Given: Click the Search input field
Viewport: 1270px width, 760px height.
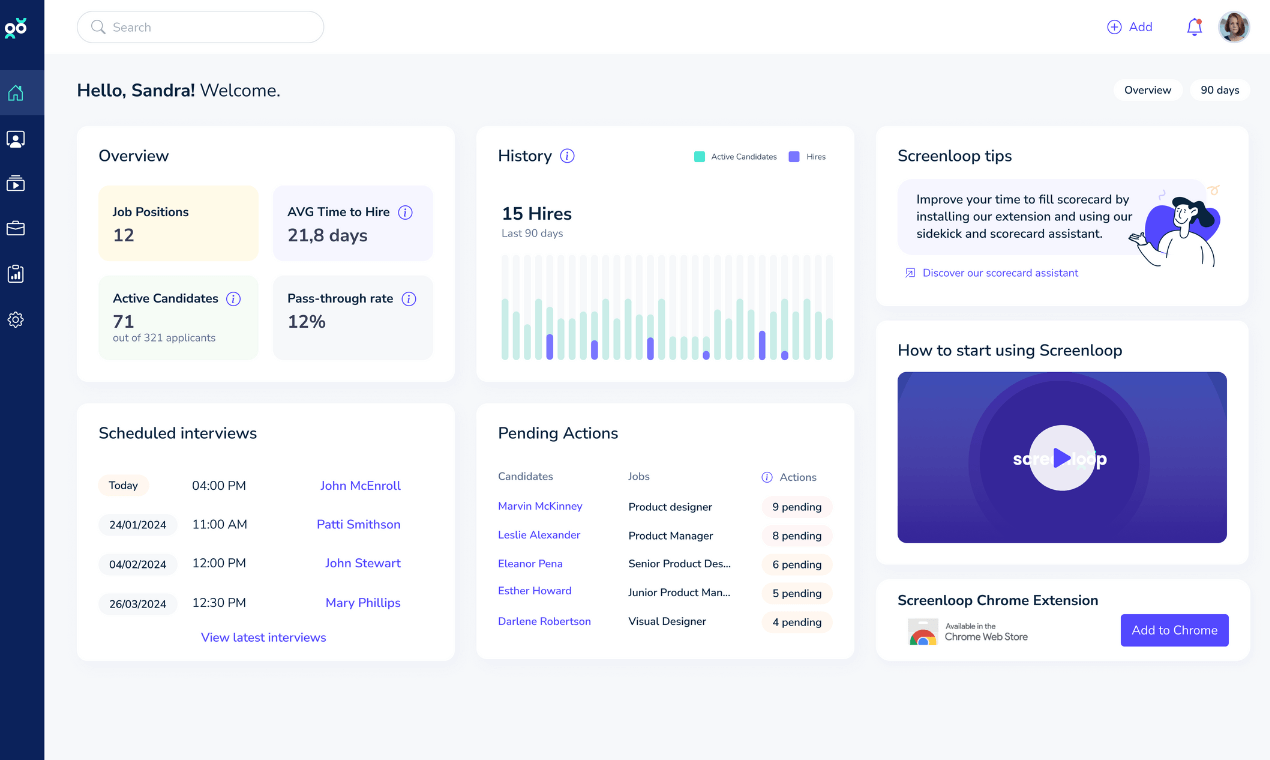Looking at the screenshot, I should [200, 27].
